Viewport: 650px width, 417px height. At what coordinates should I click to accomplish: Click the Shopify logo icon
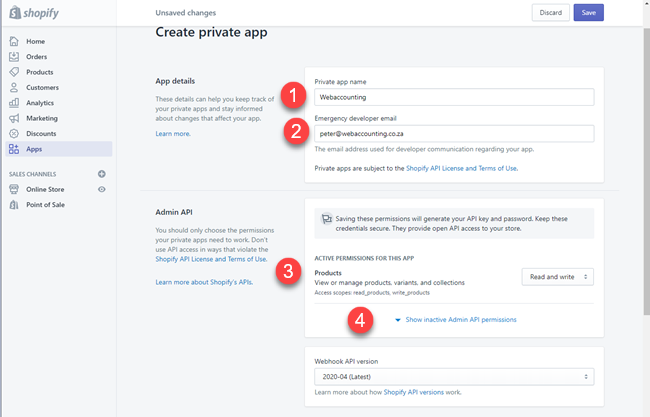pos(15,13)
